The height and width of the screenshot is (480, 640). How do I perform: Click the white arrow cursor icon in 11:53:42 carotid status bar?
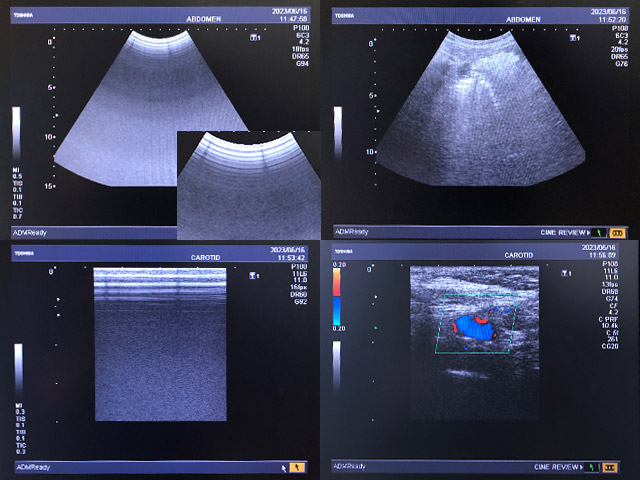(284, 468)
